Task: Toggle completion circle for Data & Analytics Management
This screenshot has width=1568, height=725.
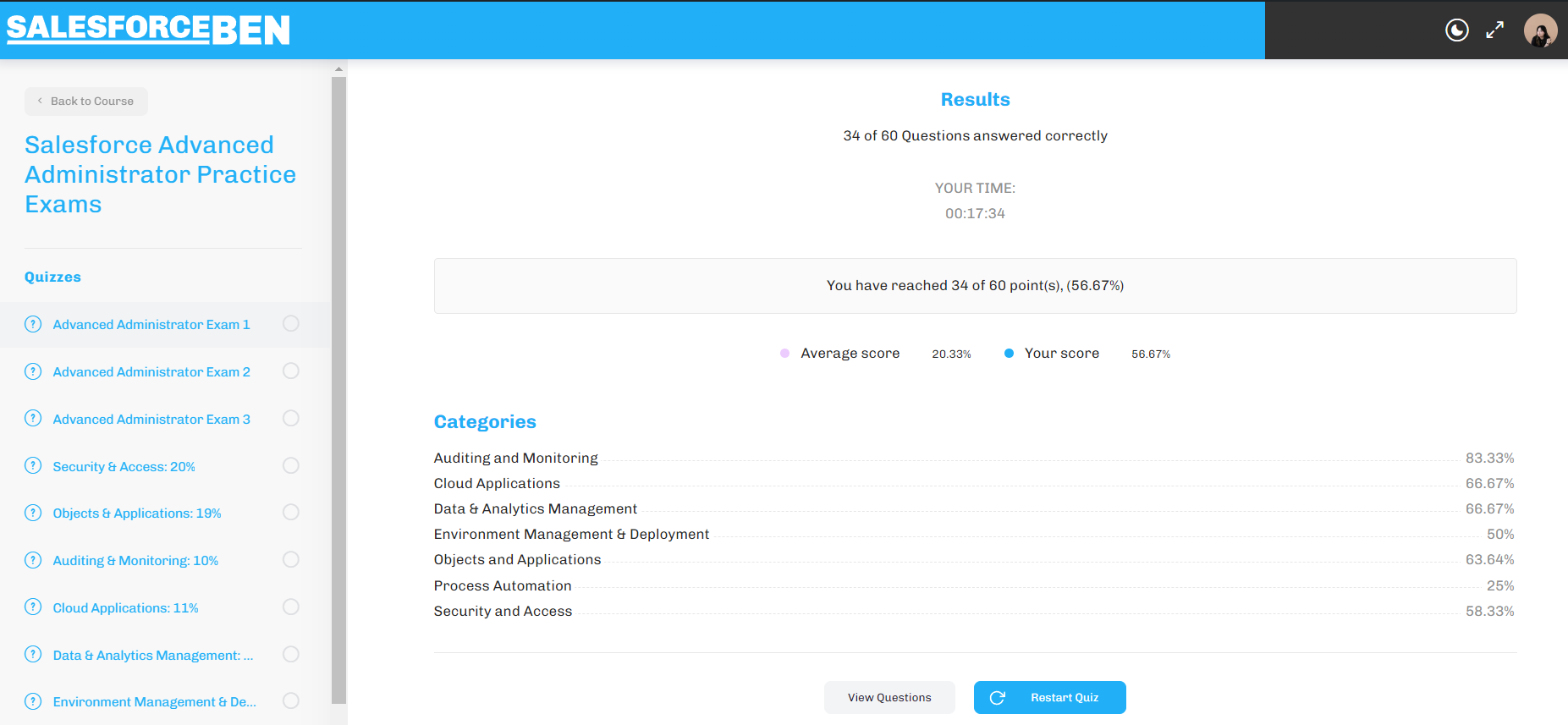Action: tap(291, 654)
